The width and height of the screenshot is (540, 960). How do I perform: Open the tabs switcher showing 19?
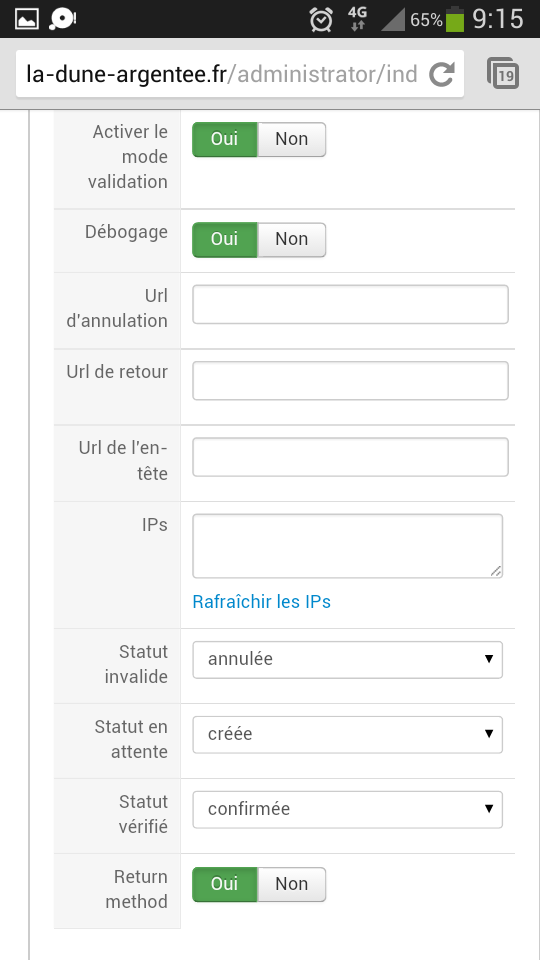coord(503,73)
